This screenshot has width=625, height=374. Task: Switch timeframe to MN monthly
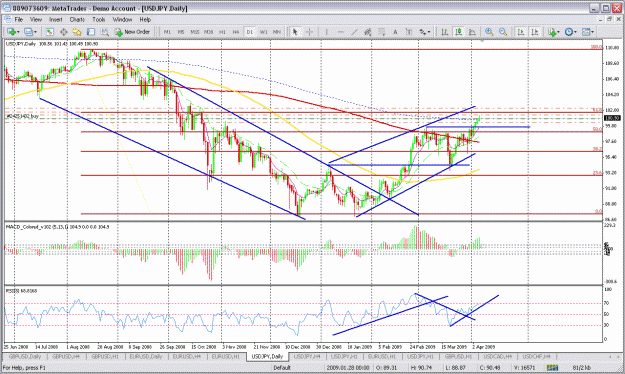coord(277,32)
